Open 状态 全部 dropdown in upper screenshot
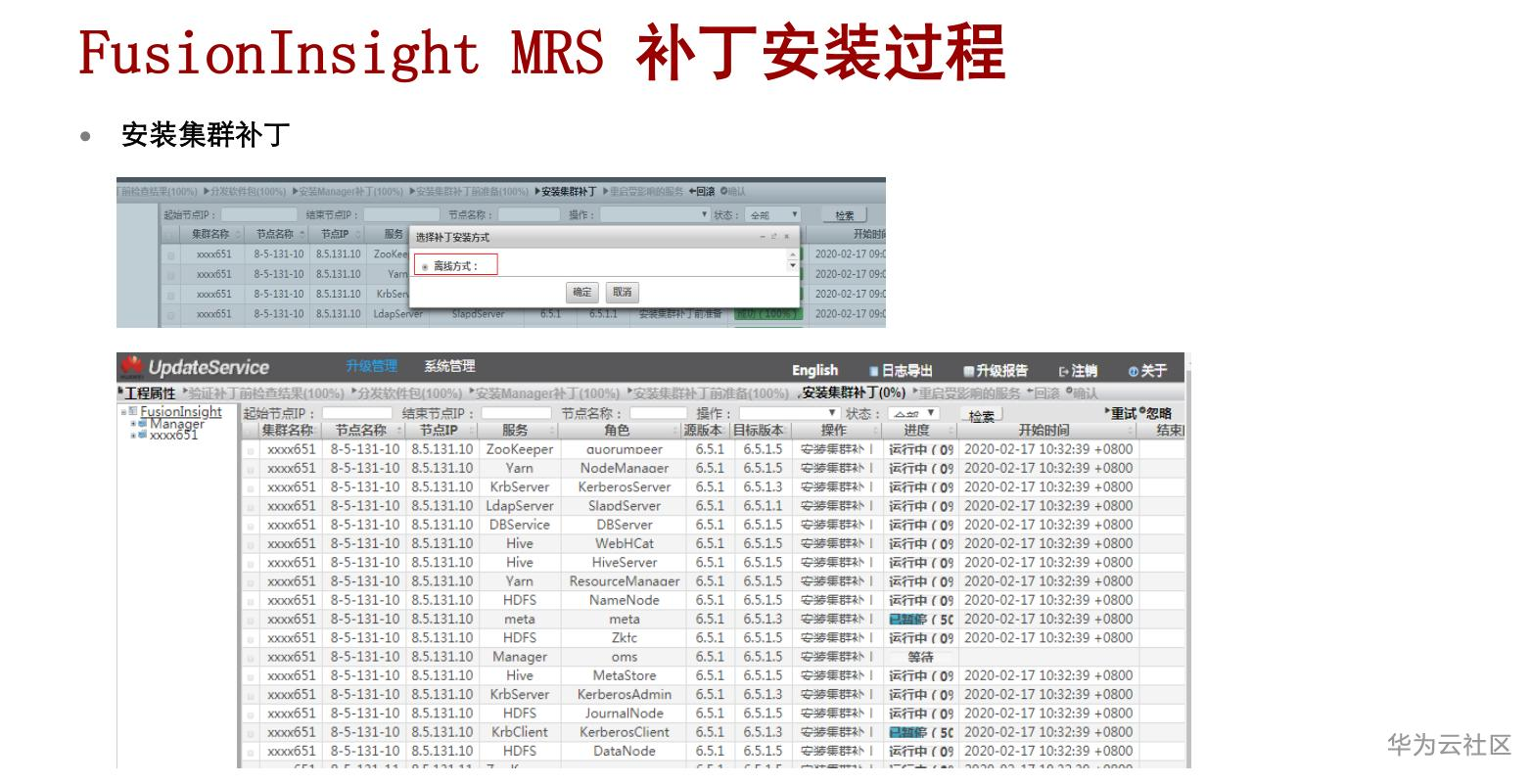Image resolution: width=1531 pixels, height=784 pixels. click(773, 214)
